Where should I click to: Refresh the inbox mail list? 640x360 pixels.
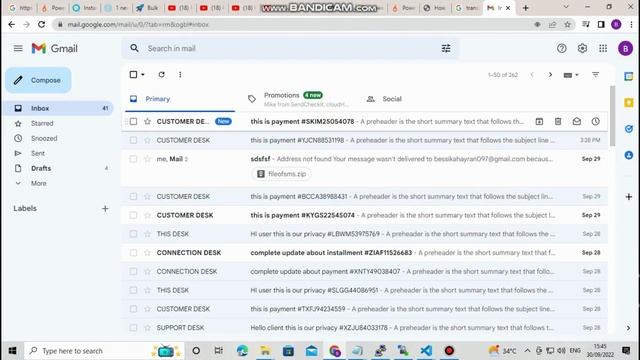point(162,74)
